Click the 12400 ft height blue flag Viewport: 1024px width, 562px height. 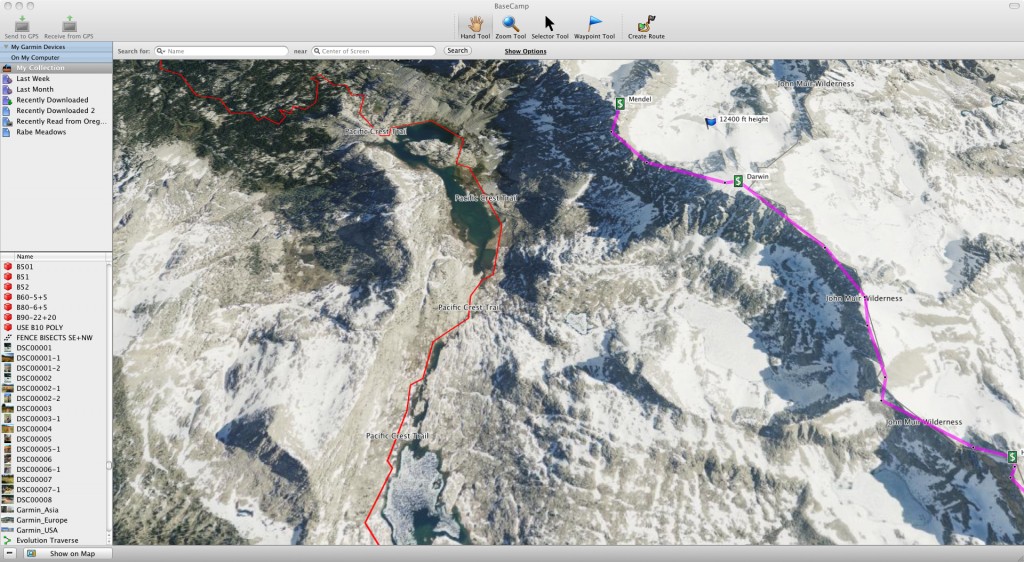[x=711, y=122]
